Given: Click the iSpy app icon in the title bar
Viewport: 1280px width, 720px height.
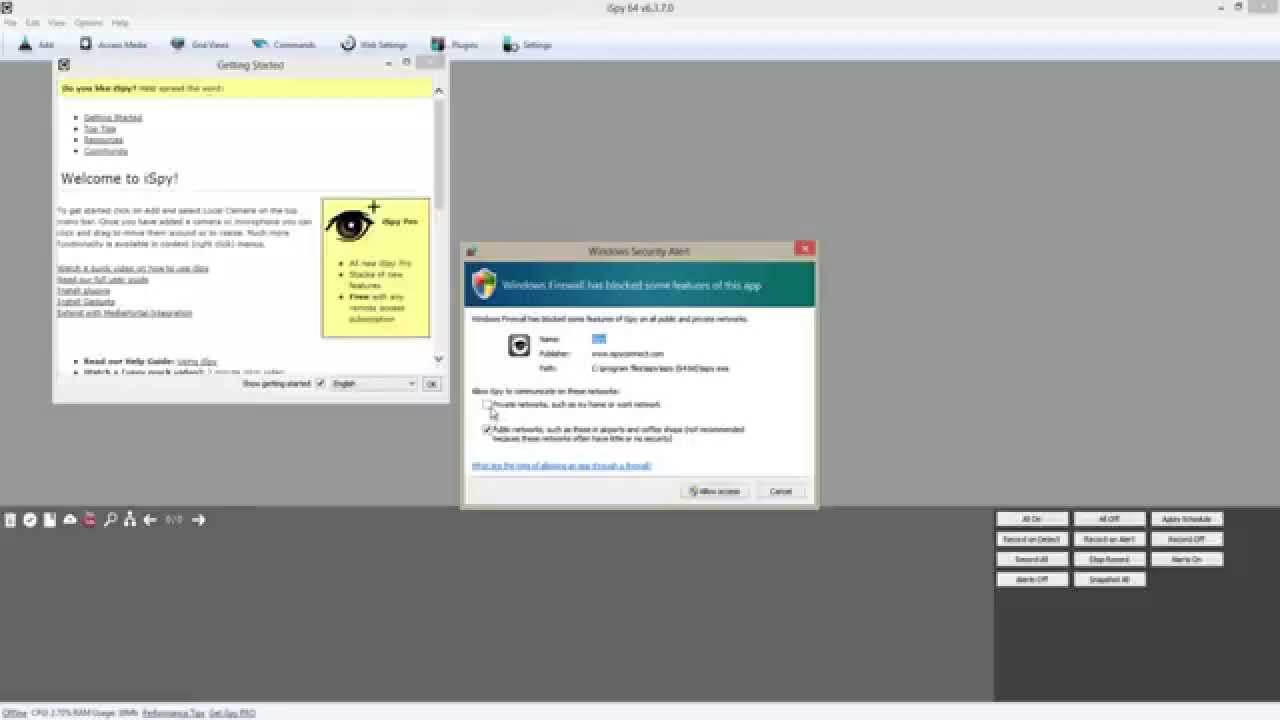Looking at the screenshot, I should (x=6, y=7).
